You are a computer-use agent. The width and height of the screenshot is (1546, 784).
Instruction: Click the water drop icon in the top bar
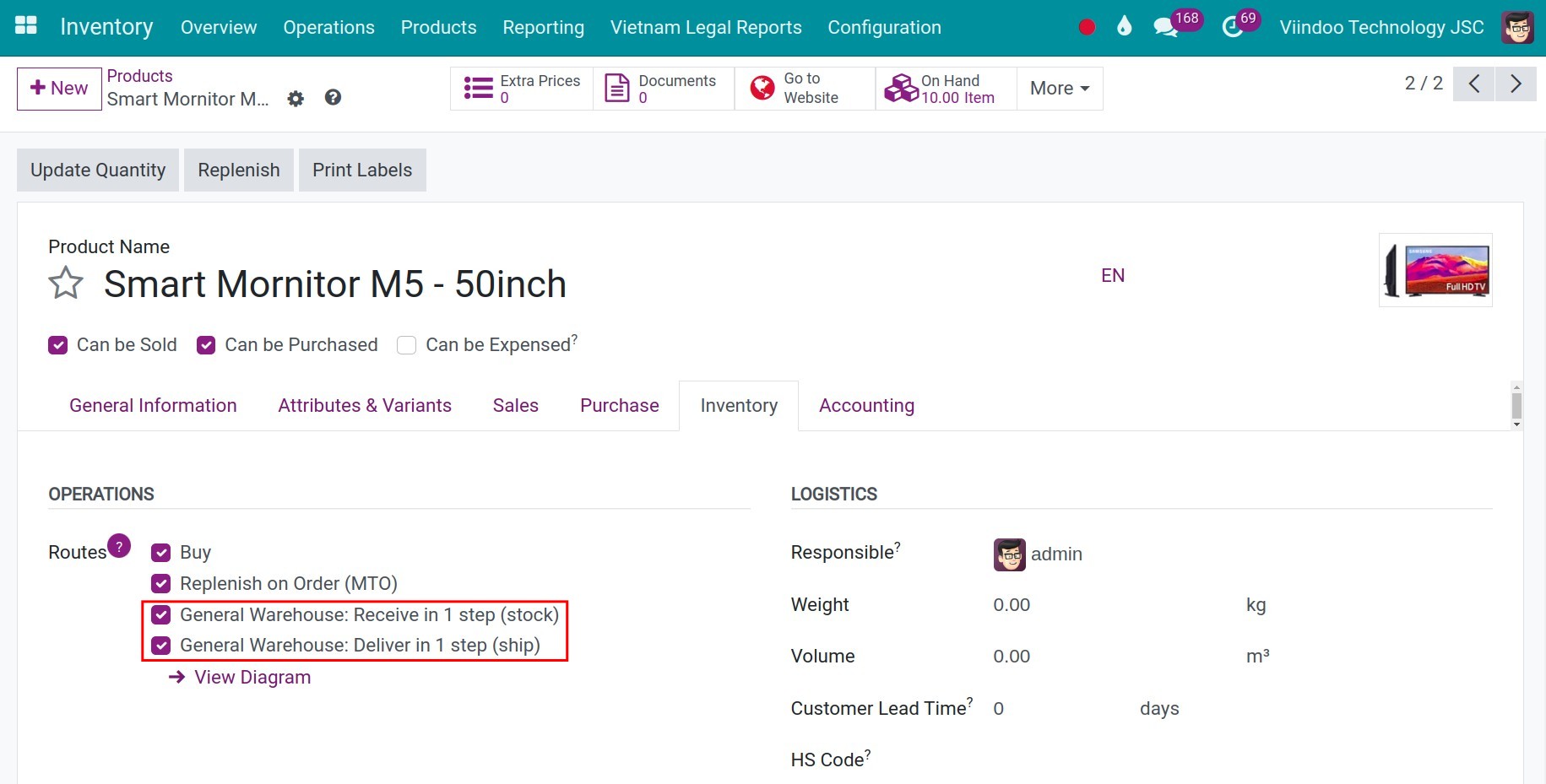click(x=1124, y=26)
